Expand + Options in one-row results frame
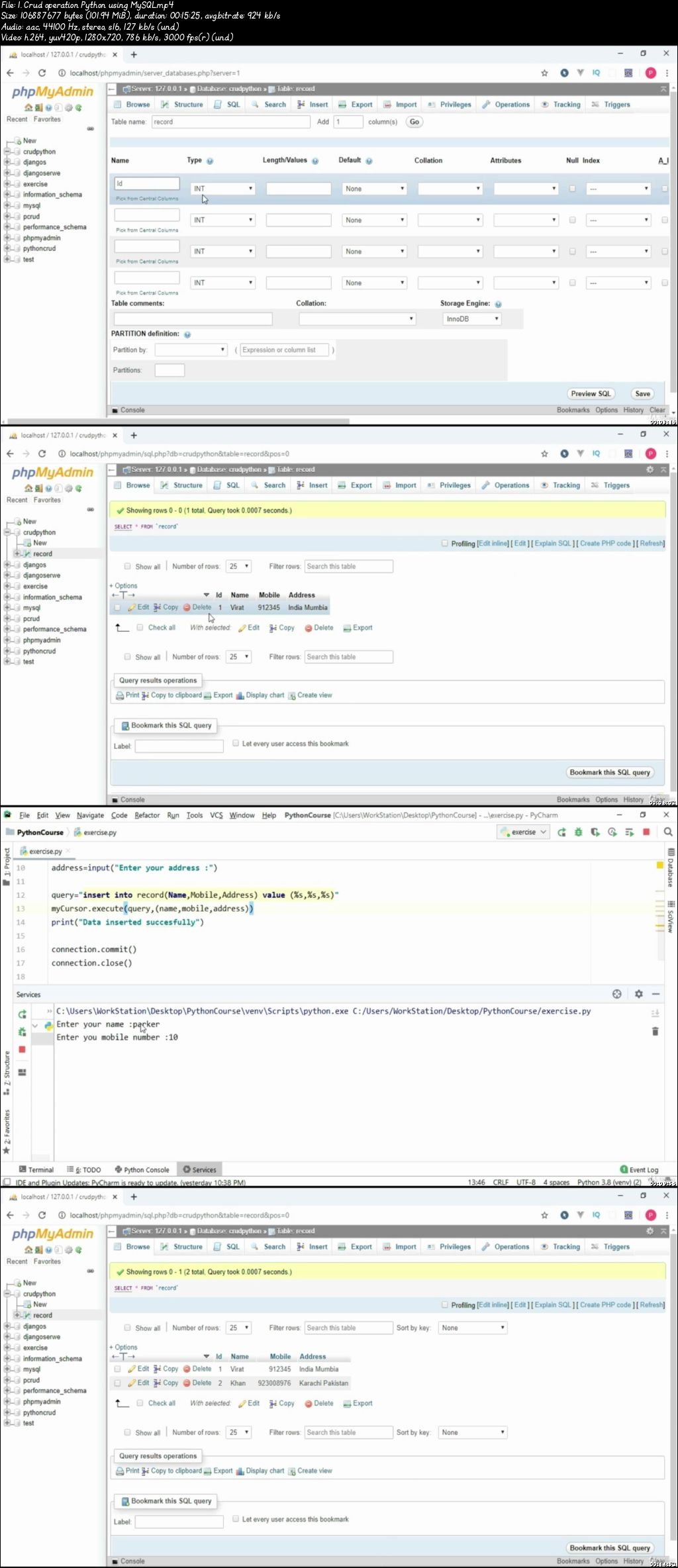Viewport: 678px width, 1568px height. click(x=123, y=585)
